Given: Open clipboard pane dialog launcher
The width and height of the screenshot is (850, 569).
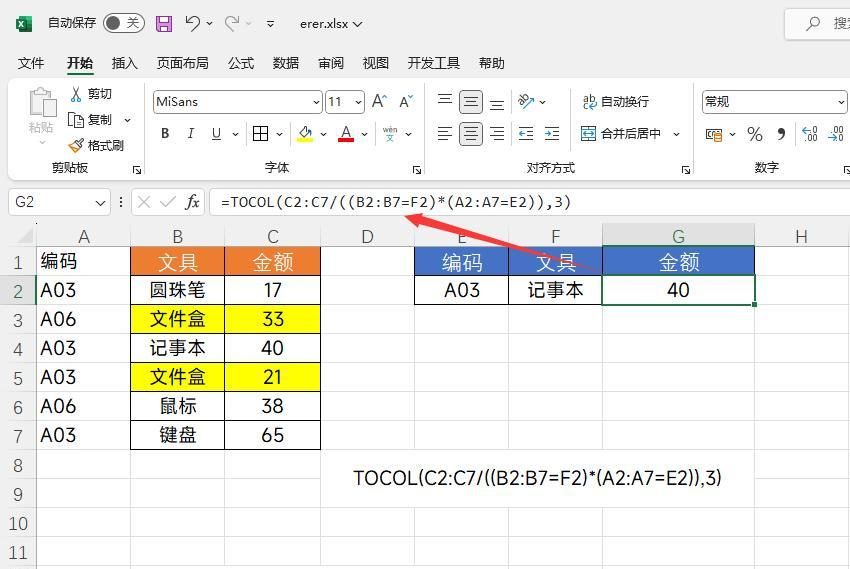Looking at the screenshot, I should pos(137,170).
